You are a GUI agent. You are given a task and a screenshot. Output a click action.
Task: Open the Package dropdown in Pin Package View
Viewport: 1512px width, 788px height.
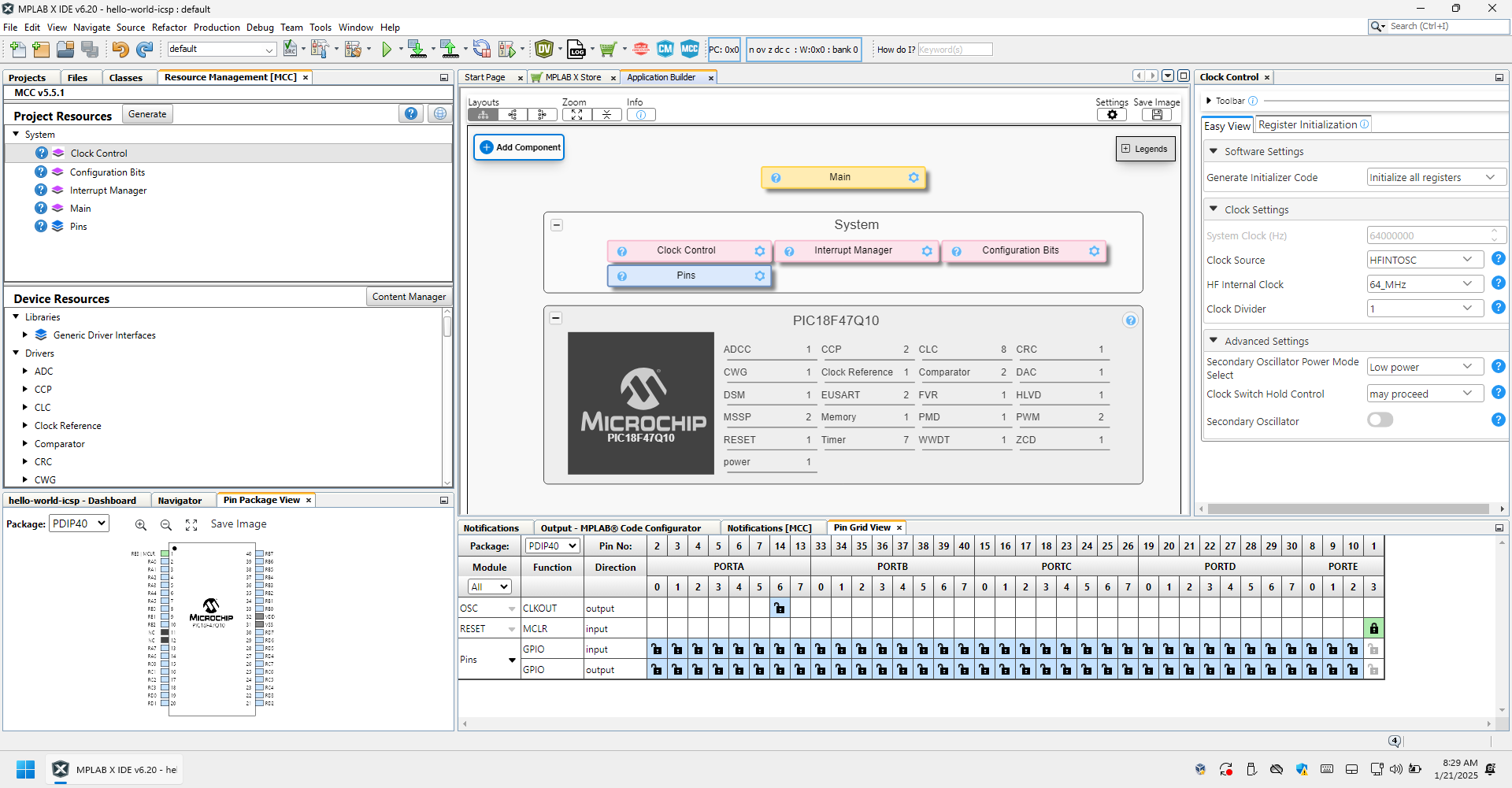point(79,523)
